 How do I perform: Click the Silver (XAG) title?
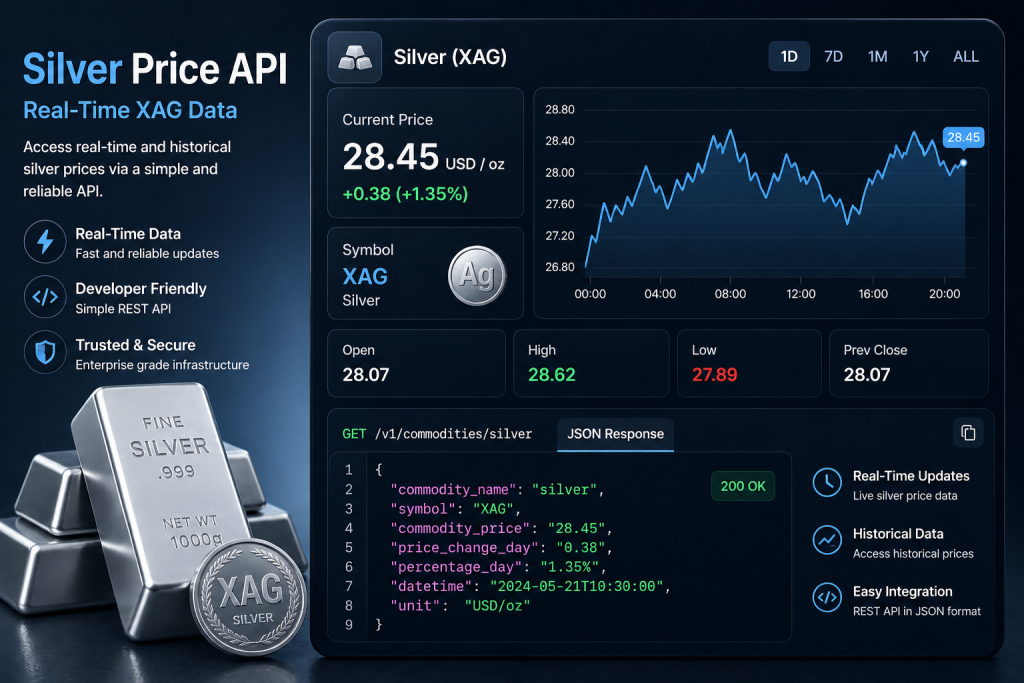tap(450, 57)
